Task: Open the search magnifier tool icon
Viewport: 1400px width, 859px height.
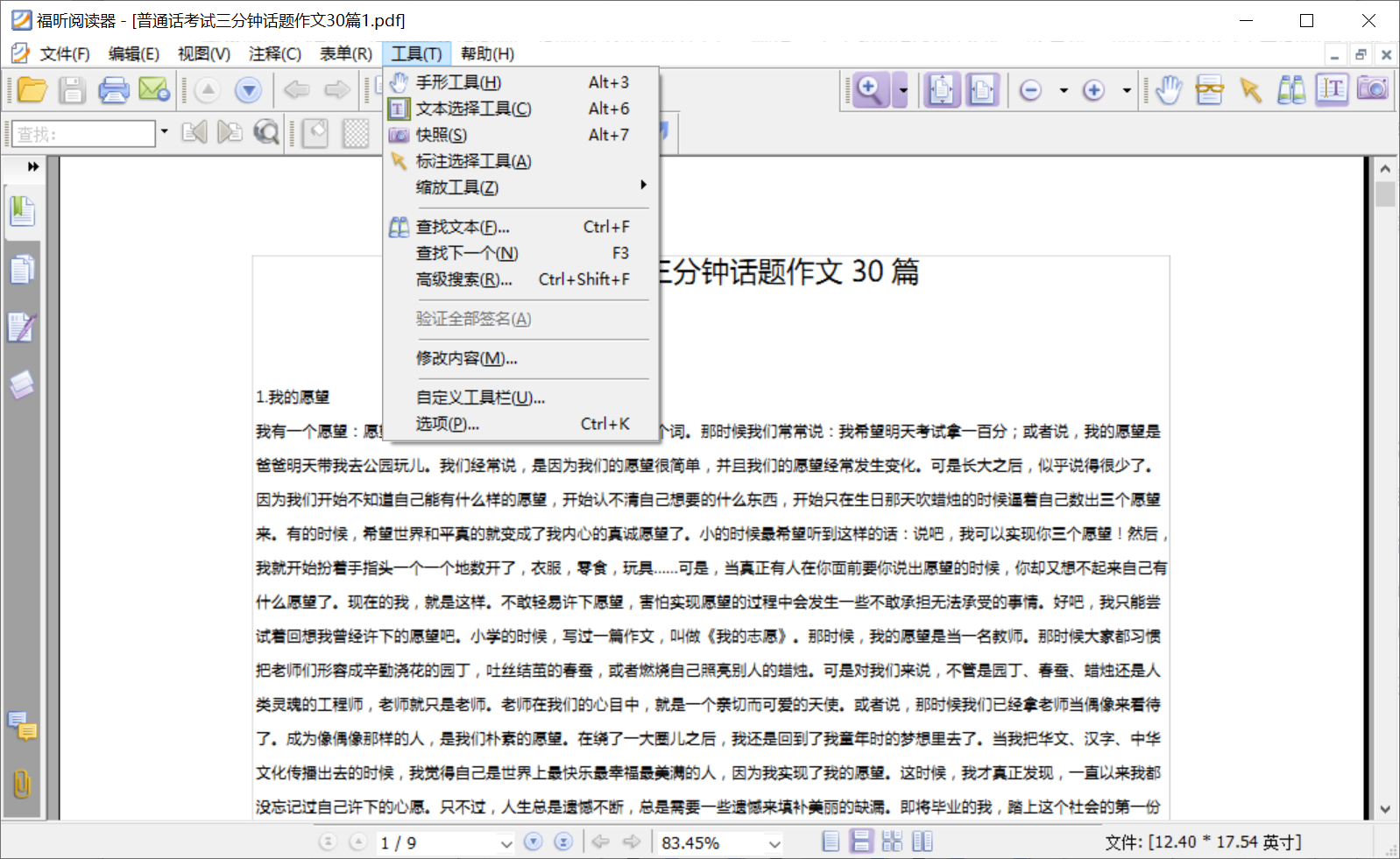Action: point(266,132)
